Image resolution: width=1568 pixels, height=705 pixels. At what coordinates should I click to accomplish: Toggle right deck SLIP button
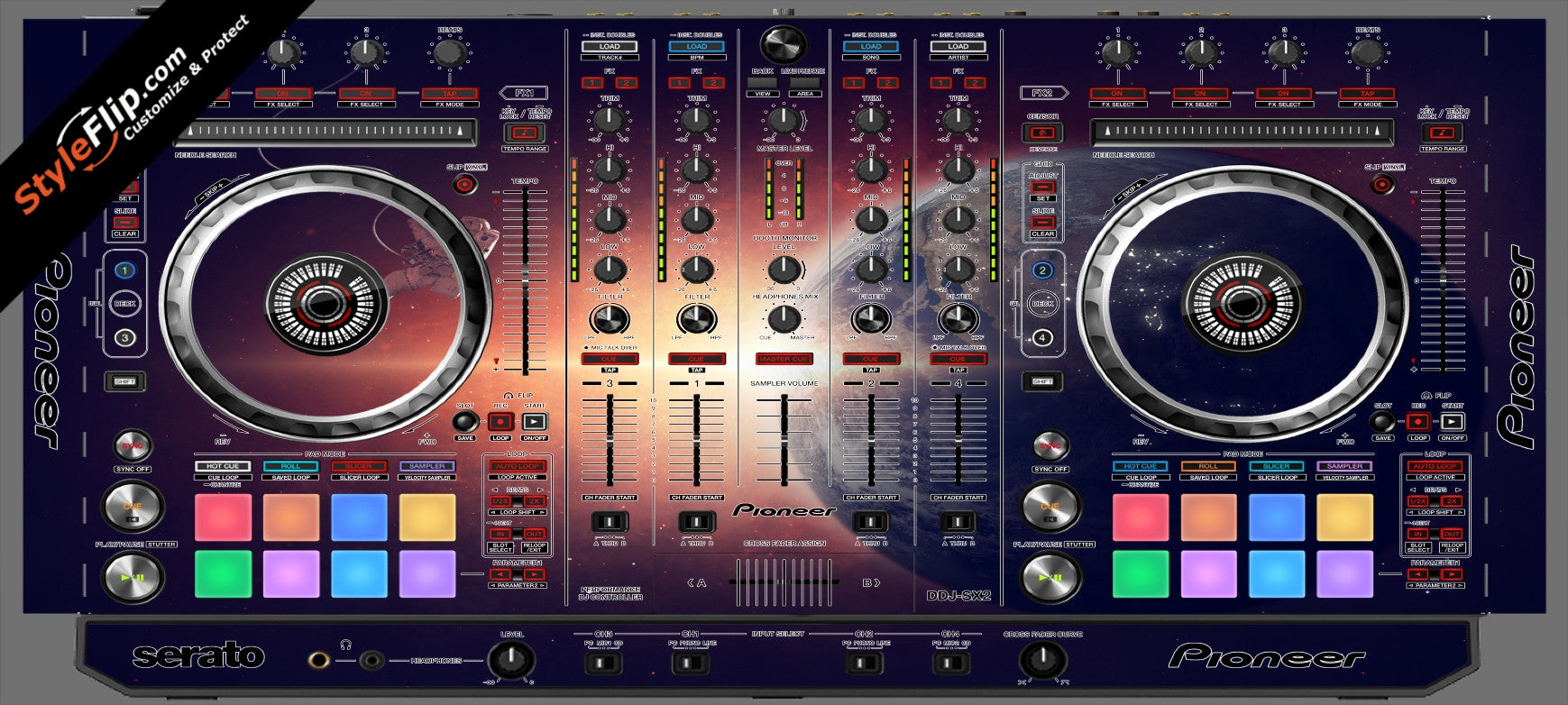pyautogui.click(x=1382, y=185)
